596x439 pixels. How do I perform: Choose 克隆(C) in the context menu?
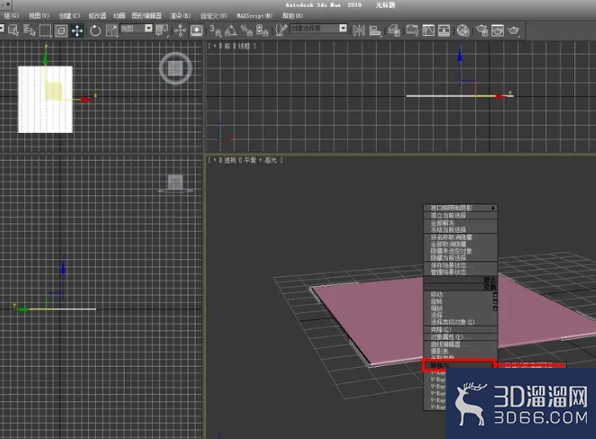coord(460,330)
